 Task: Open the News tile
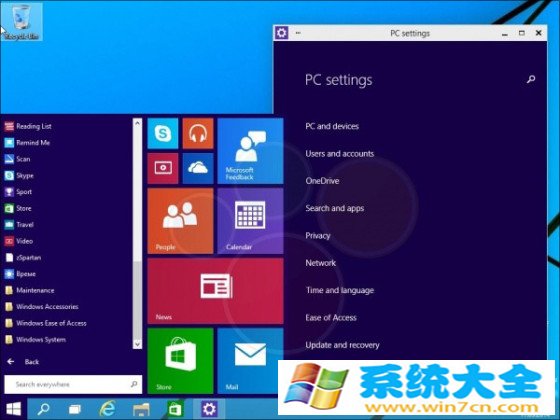tap(215, 291)
